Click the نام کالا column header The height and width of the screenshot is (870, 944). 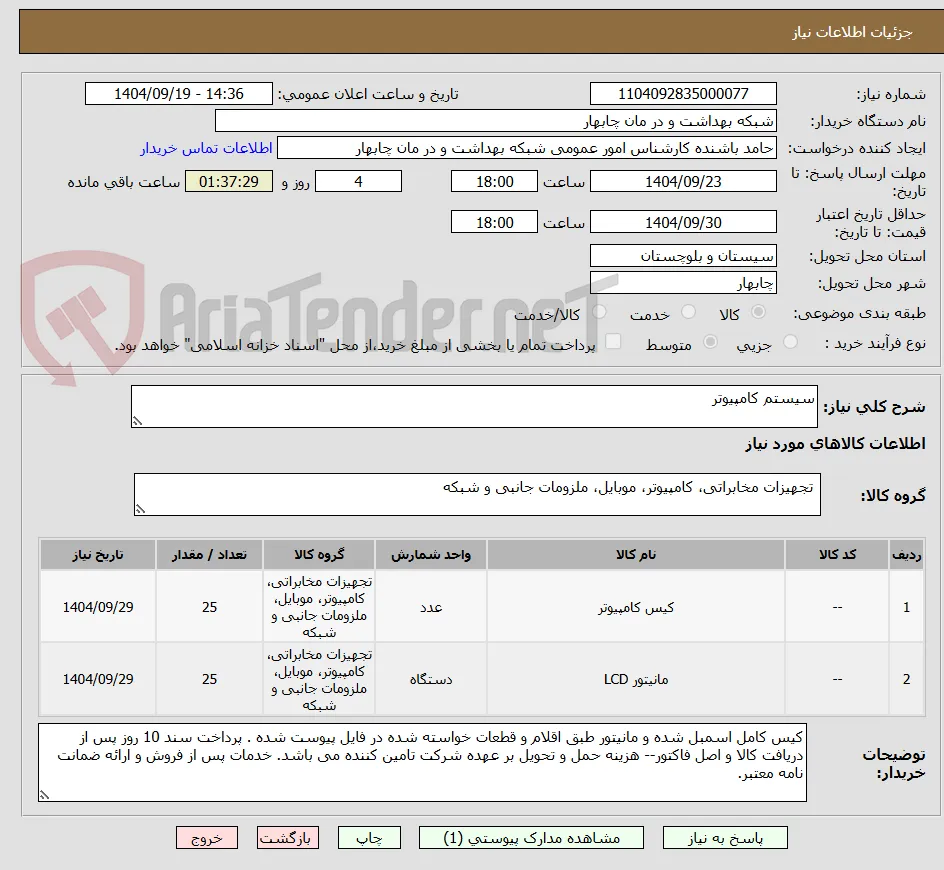point(636,555)
